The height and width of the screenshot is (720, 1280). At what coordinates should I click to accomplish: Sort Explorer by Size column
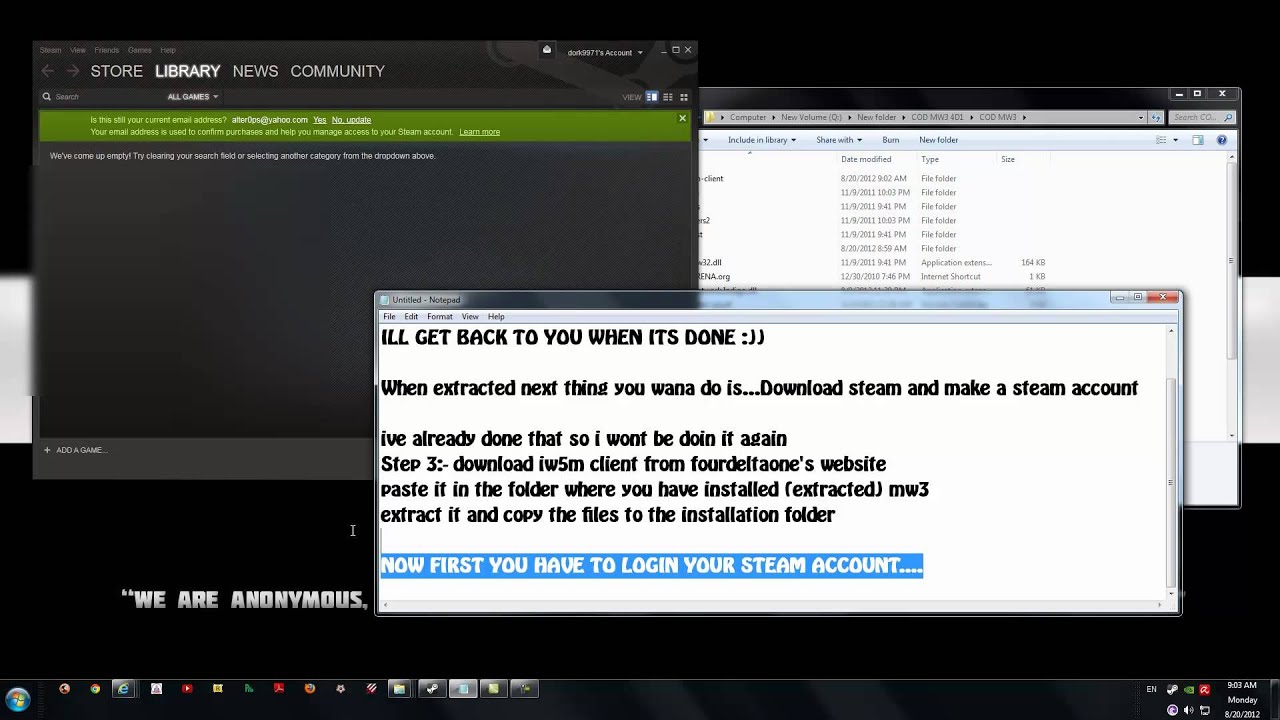tap(1008, 159)
